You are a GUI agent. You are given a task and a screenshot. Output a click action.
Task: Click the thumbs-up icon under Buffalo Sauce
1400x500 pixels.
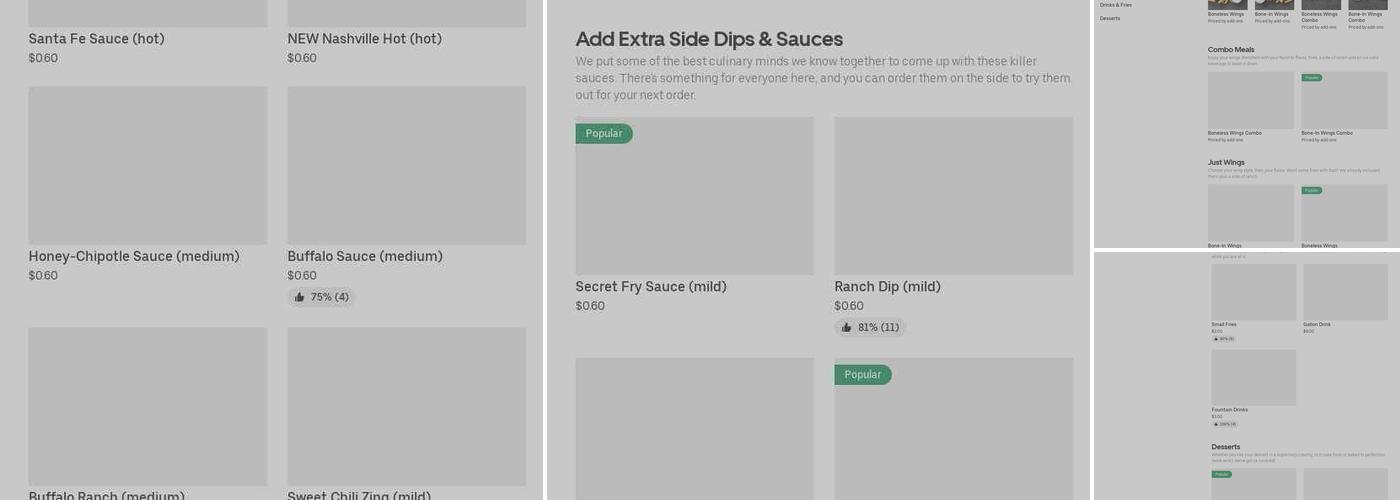coord(299,297)
